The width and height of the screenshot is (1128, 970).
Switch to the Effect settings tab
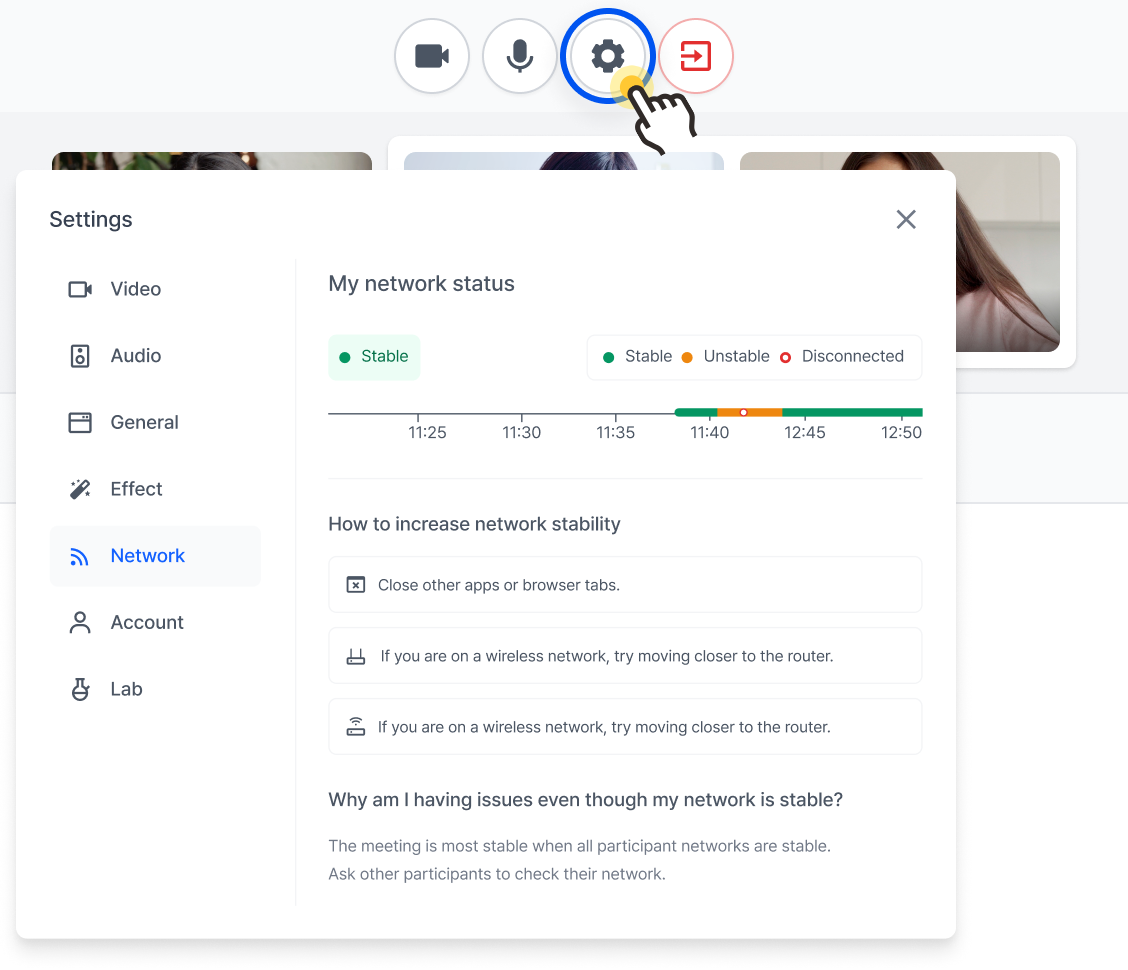(x=155, y=489)
